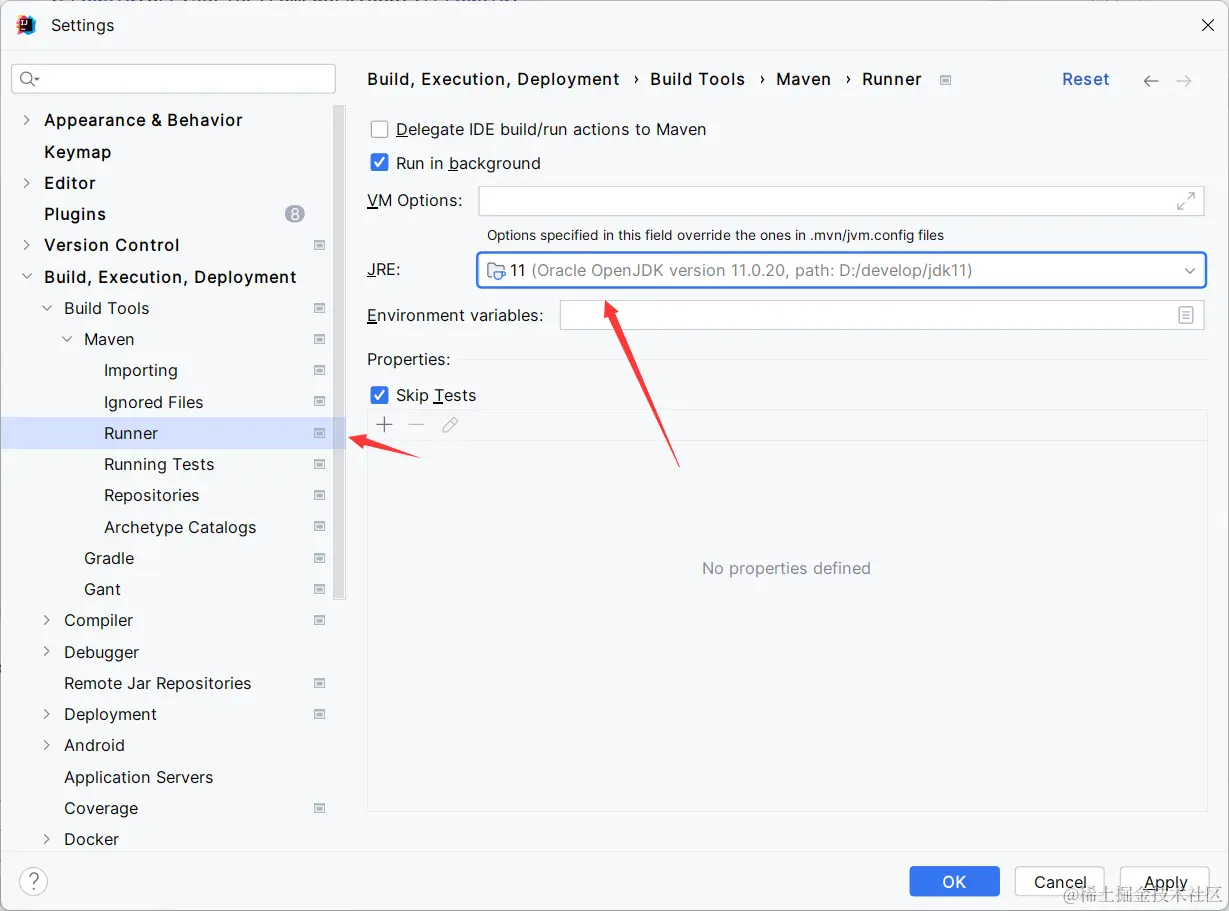Click project-level icon on Build Tools row
Screen dimensions: 1229x911
tap(320, 308)
